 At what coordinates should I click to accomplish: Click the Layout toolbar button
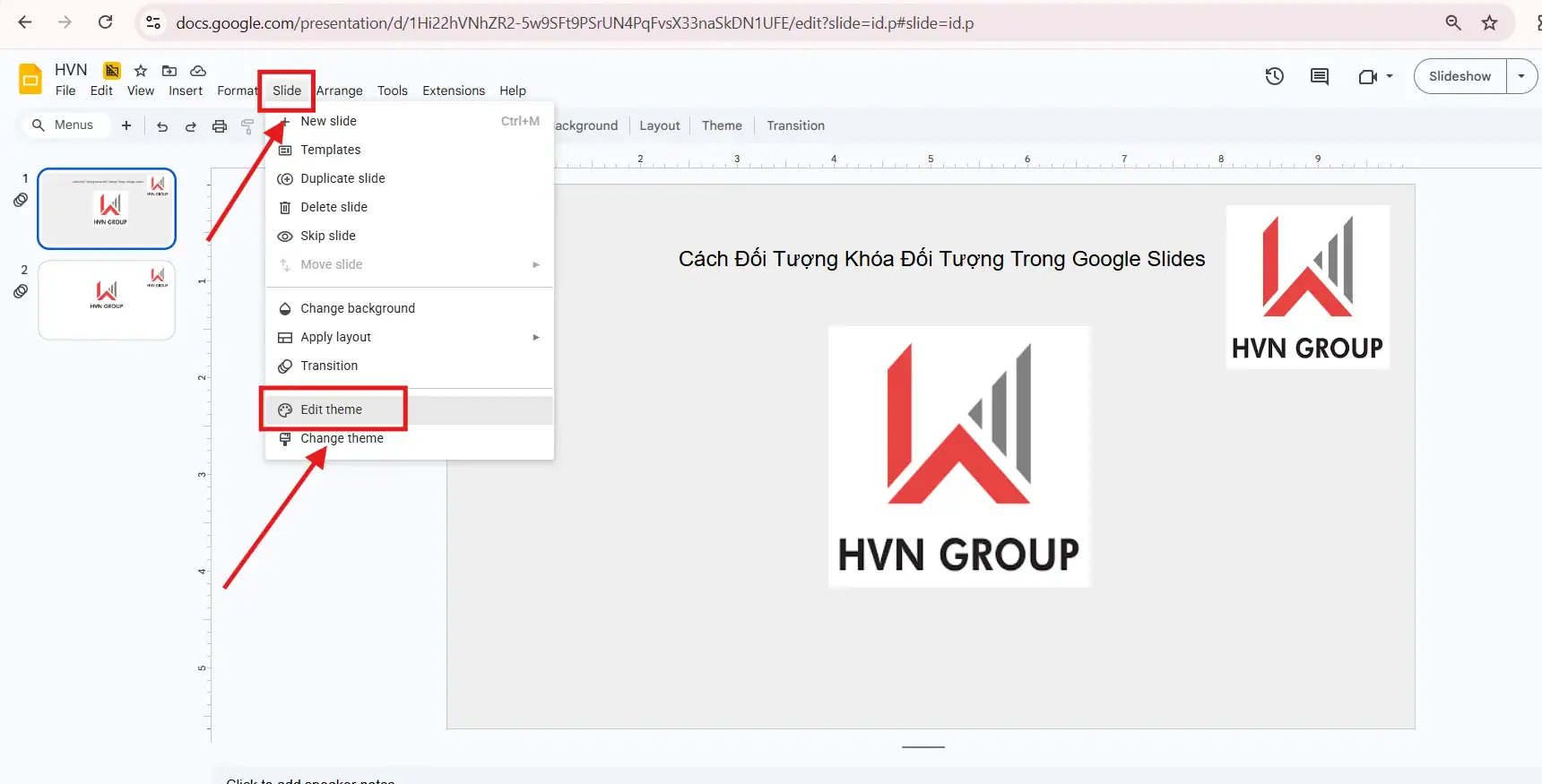[x=660, y=125]
